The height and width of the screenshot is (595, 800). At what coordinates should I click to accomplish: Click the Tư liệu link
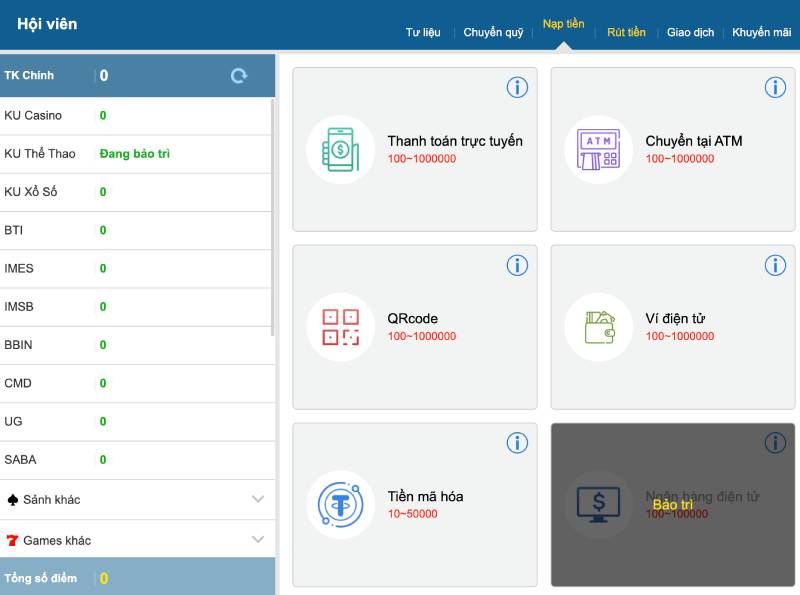pos(423,32)
